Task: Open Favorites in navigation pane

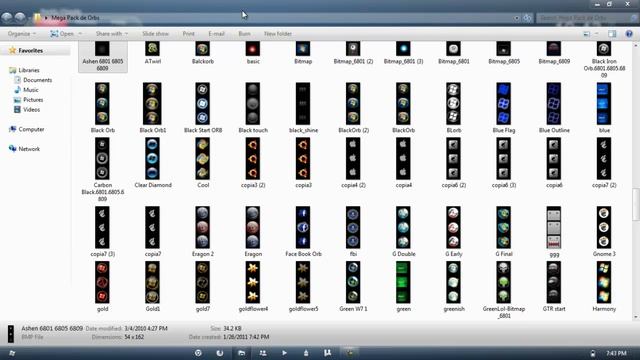Action: tap(31, 51)
